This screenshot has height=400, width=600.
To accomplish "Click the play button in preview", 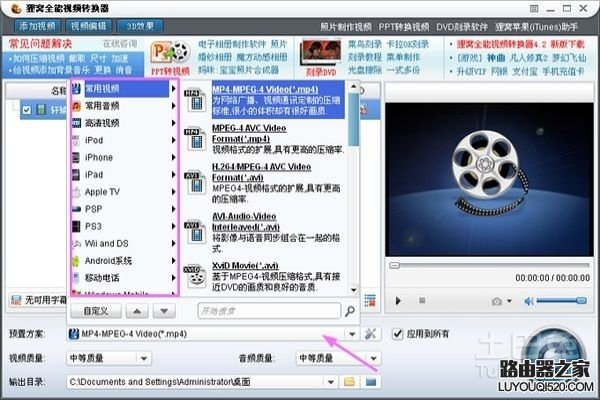I will pyautogui.click(x=398, y=301).
